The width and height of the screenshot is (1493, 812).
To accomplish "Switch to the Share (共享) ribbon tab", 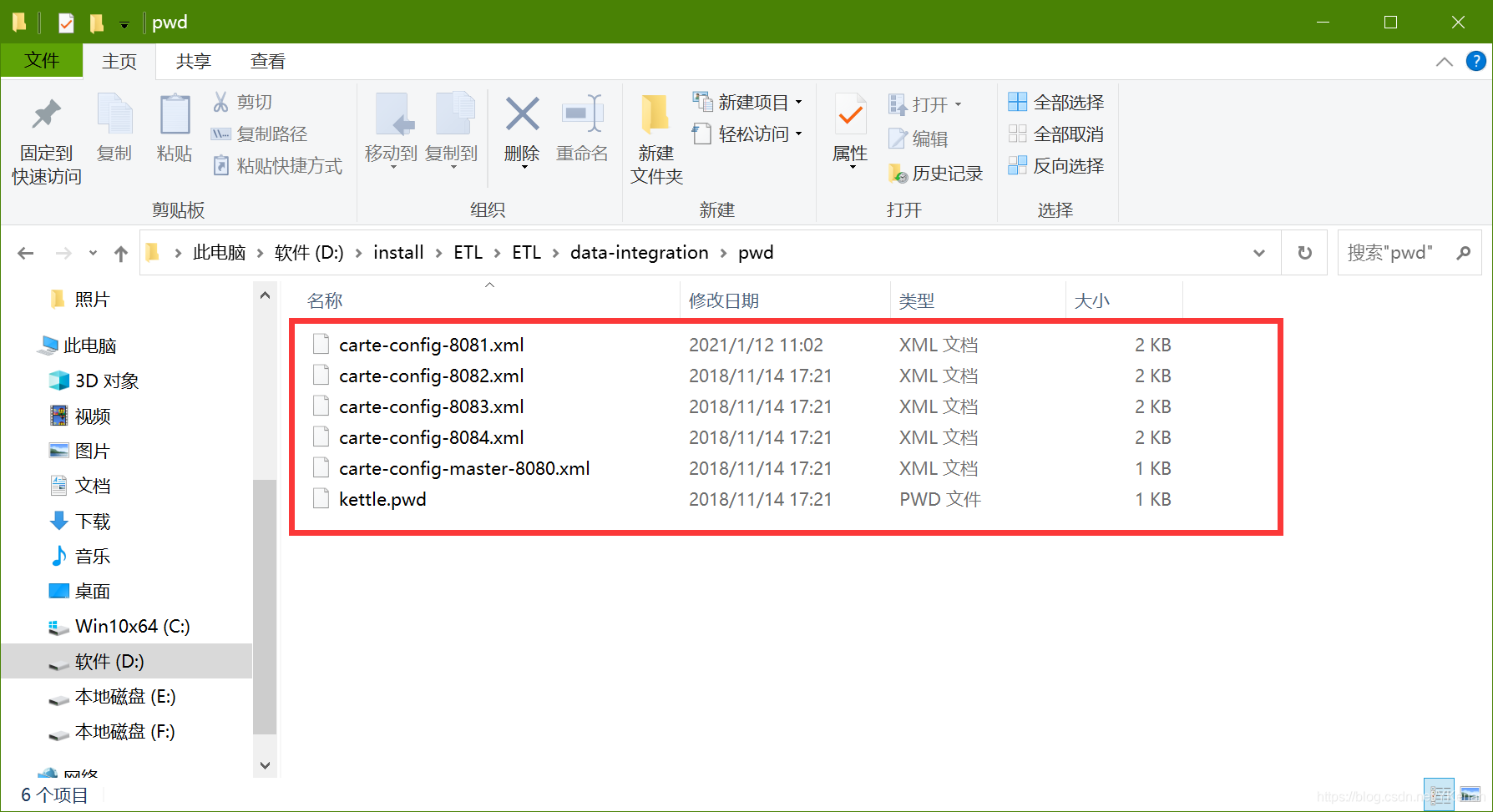I will [194, 62].
